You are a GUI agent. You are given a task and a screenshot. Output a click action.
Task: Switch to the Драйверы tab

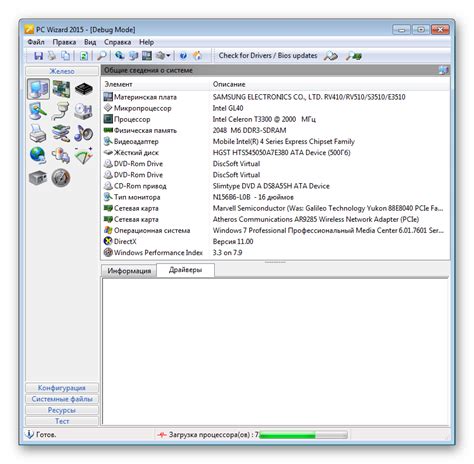click(185, 270)
